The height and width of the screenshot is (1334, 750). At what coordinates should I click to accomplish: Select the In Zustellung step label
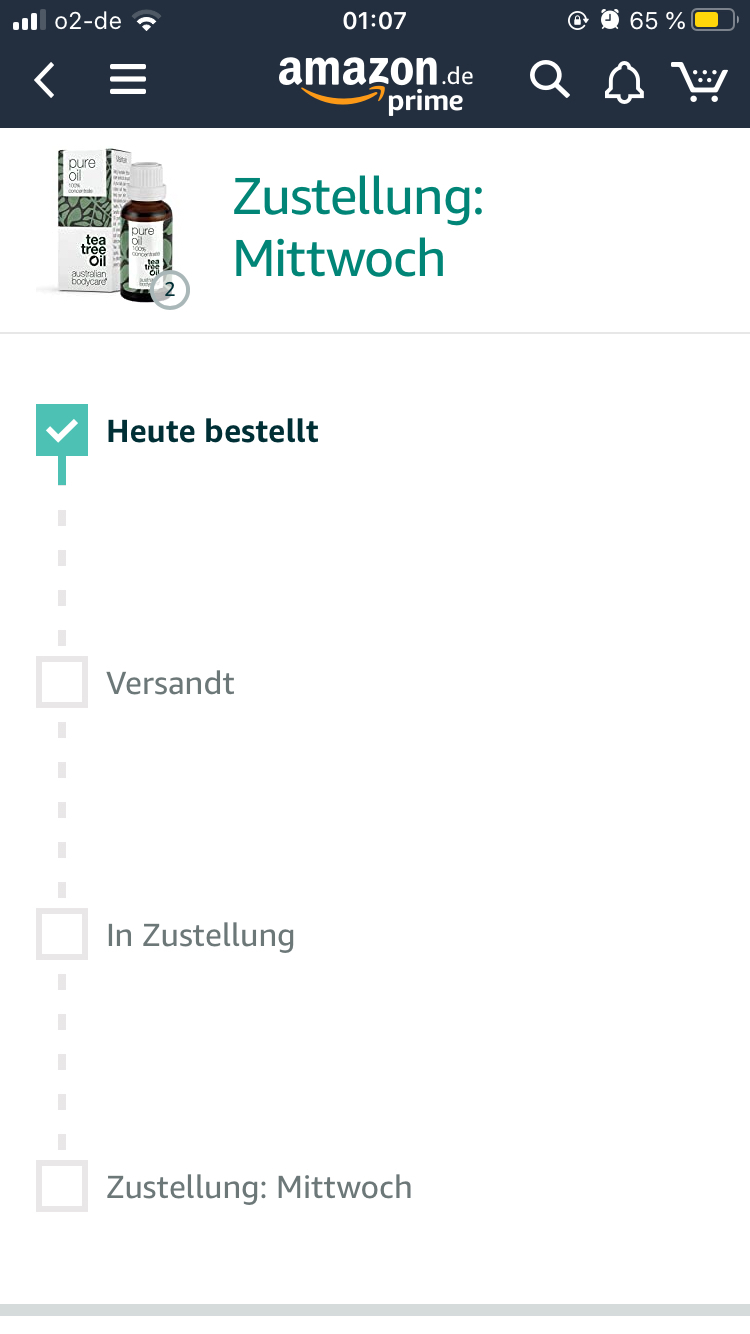pyautogui.click(x=201, y=936)
